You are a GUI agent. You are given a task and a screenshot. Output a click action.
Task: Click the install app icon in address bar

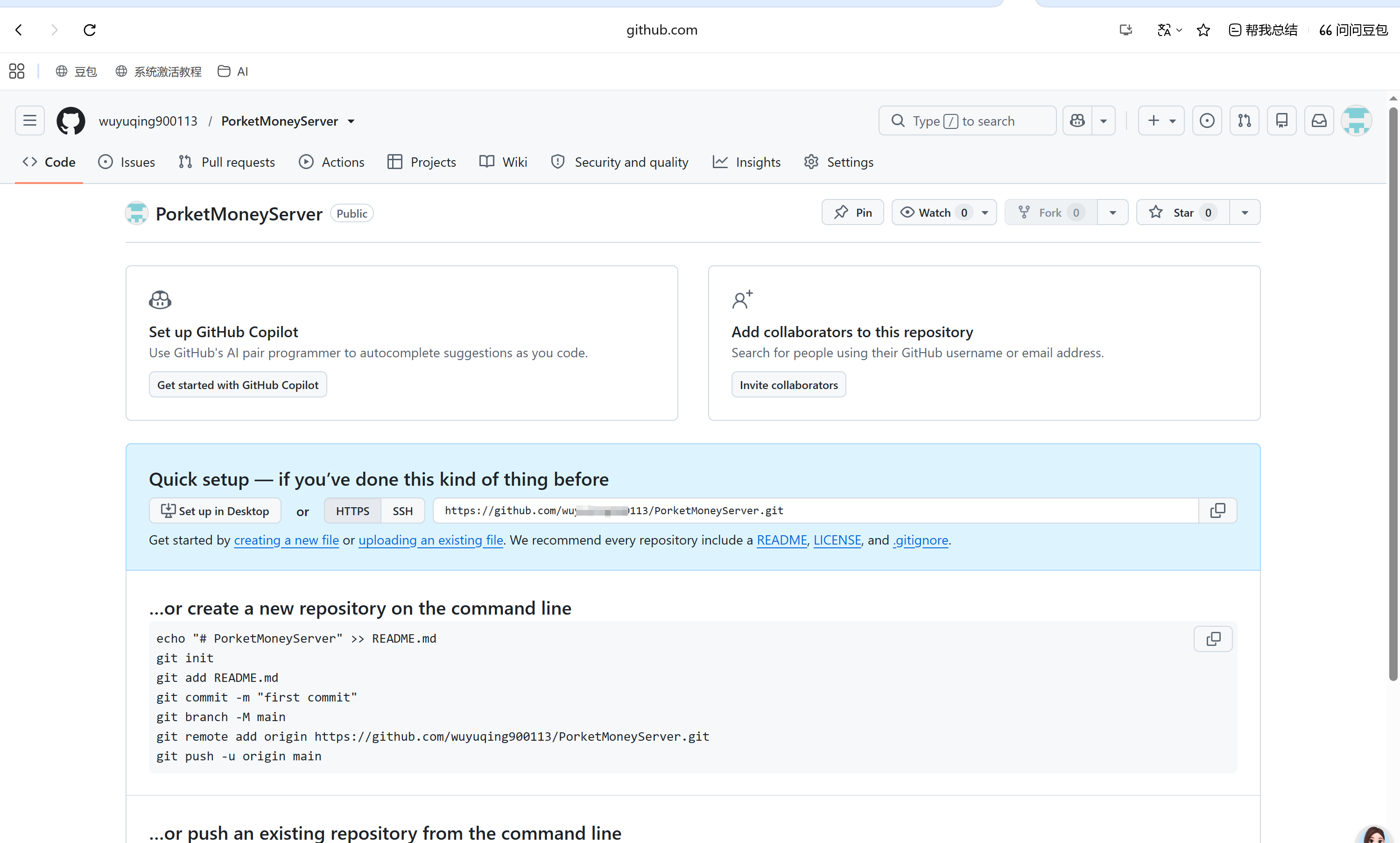pyautogui.click(x=1125, y=30)
